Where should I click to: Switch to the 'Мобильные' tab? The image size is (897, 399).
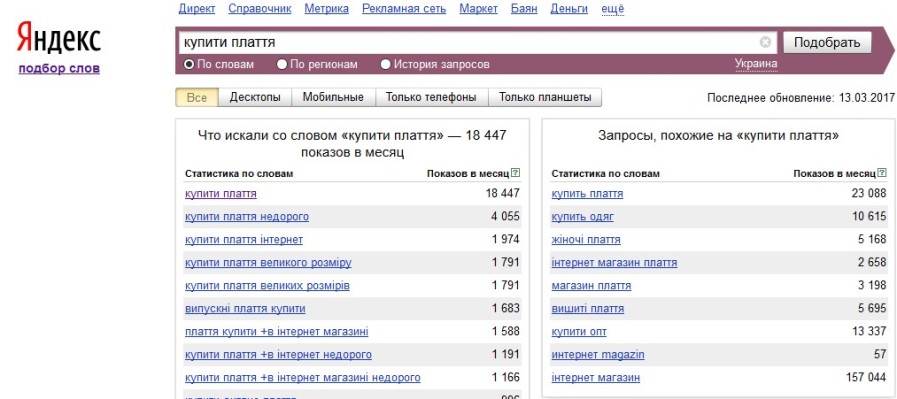tap(333, 97)
